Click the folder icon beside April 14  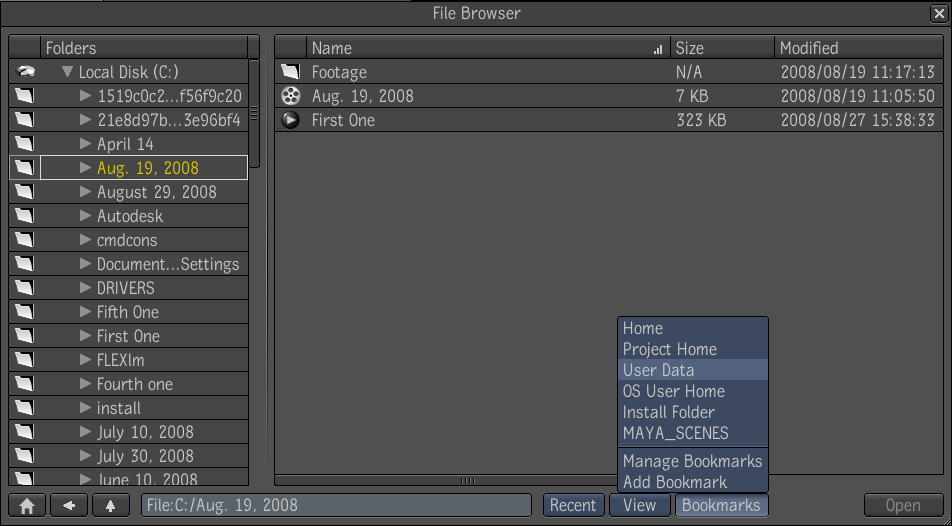click(x=24, y=144)
